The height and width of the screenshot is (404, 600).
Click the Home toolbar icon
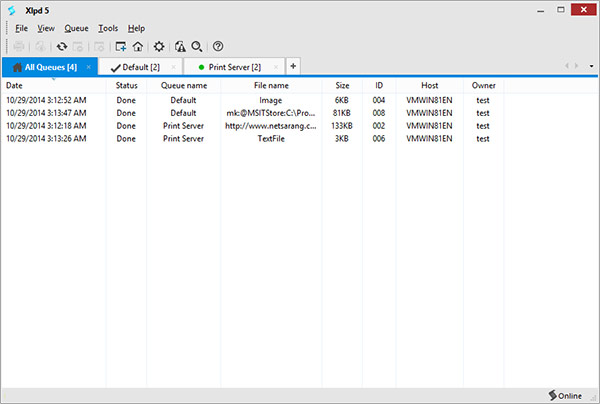[x=138, y=47]
